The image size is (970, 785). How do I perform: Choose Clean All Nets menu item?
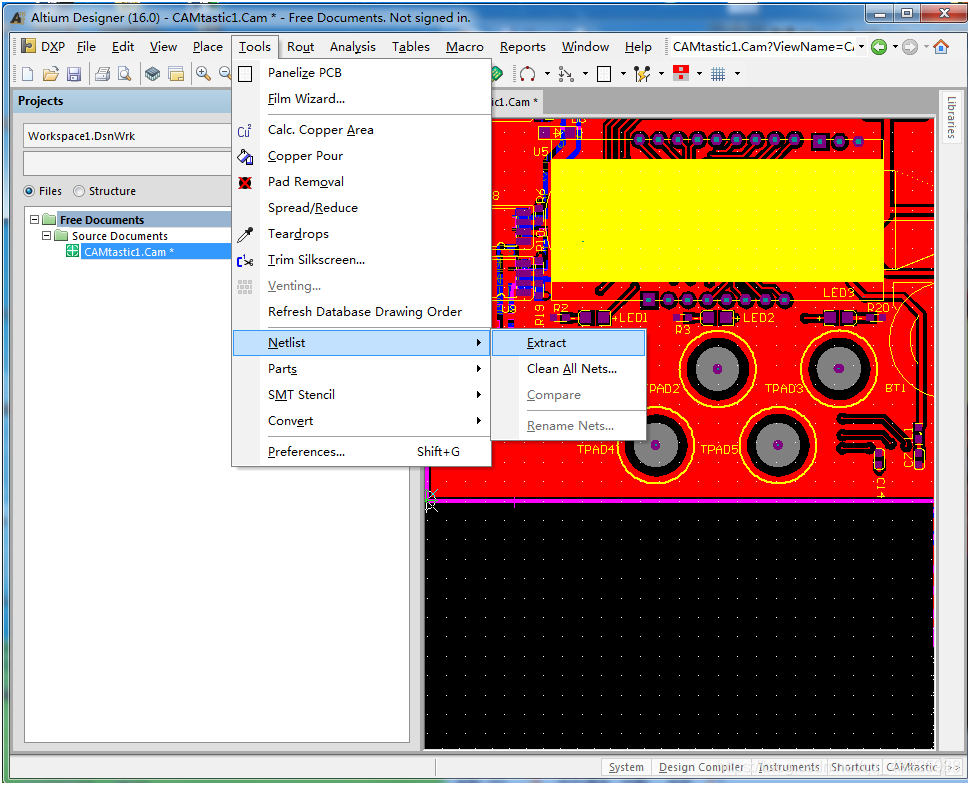tap(569, 369)
